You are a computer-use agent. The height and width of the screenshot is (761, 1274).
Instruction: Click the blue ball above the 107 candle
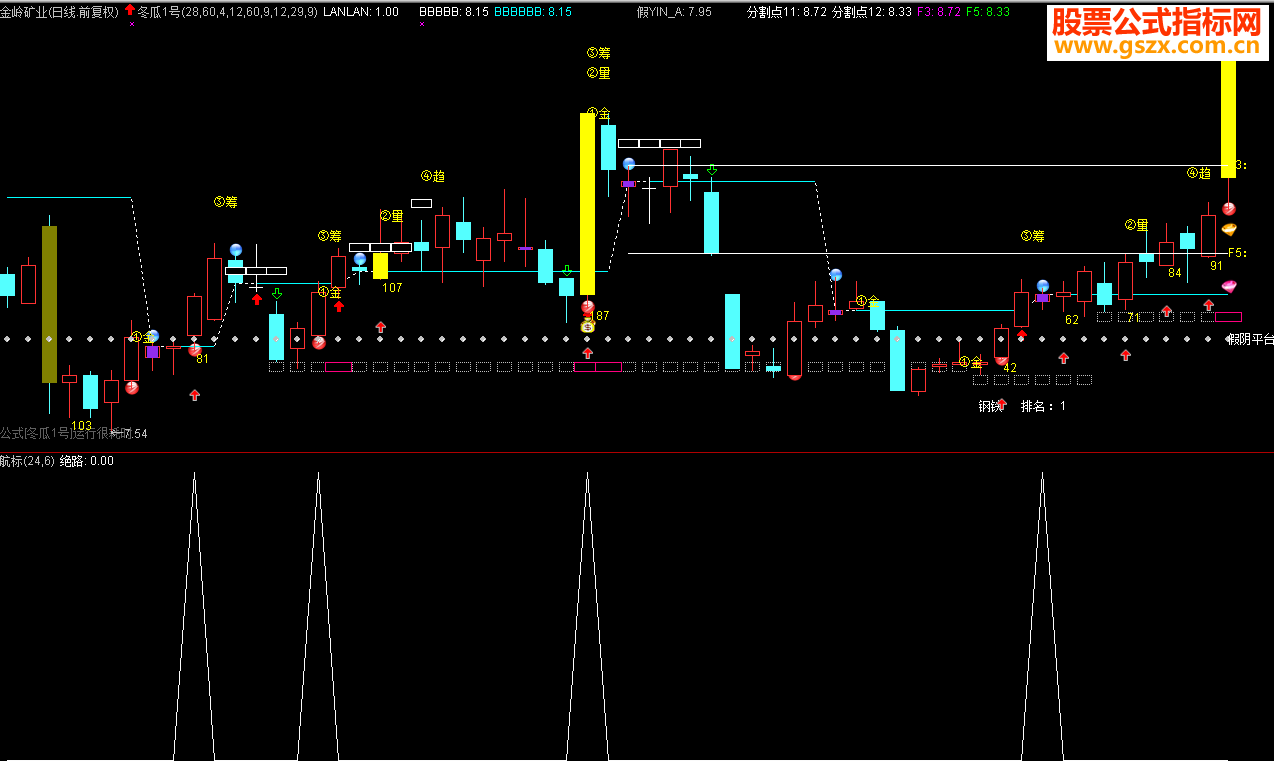tap(360, 259)
